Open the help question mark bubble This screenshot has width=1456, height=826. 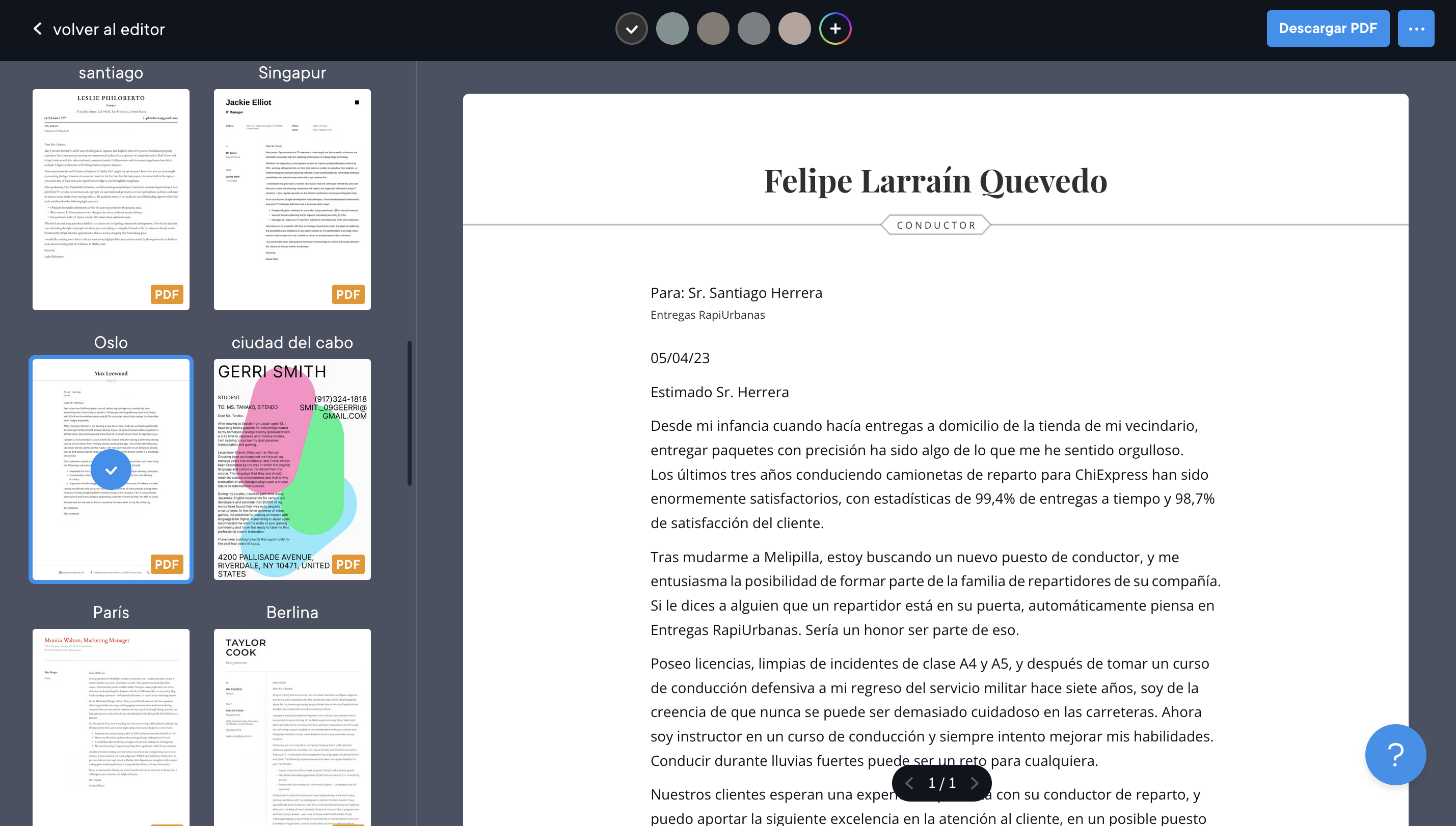1395,754
